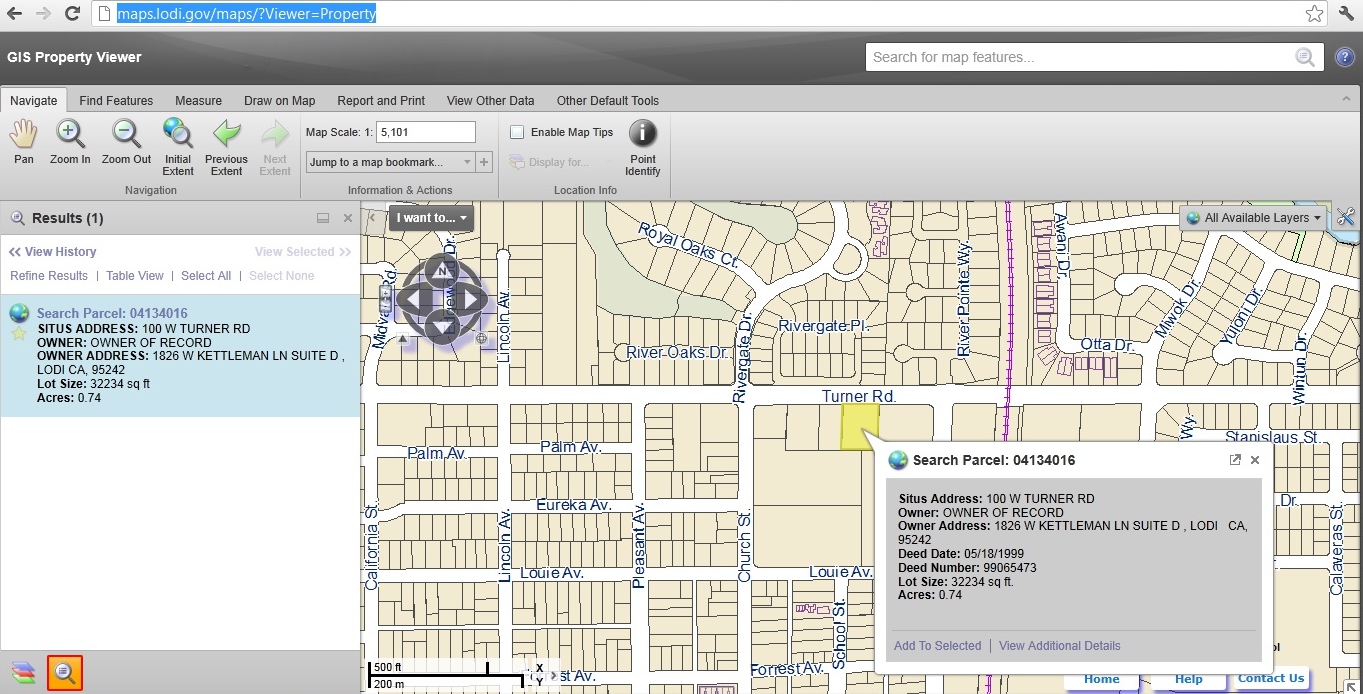
Task: Expand the 'Jump to a map bookmark' dropdown
Action: tap(470, 161)
